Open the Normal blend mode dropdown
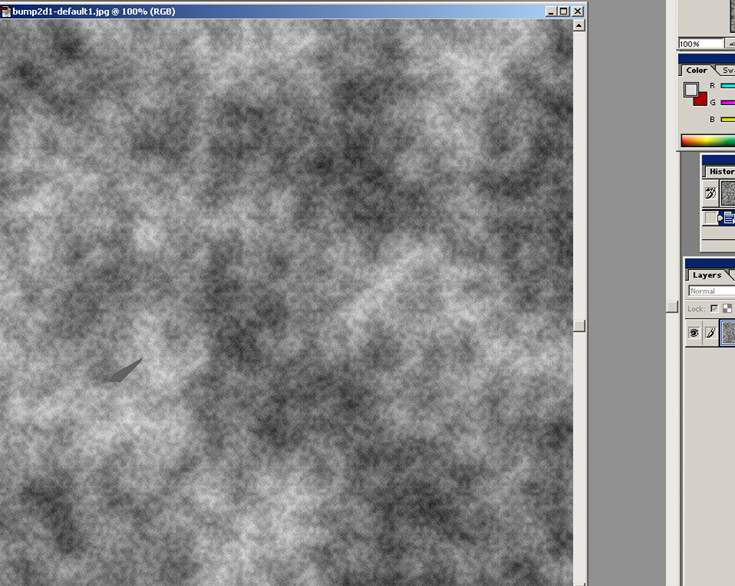Viewport: 735px width, 586px height. (711, 291)
